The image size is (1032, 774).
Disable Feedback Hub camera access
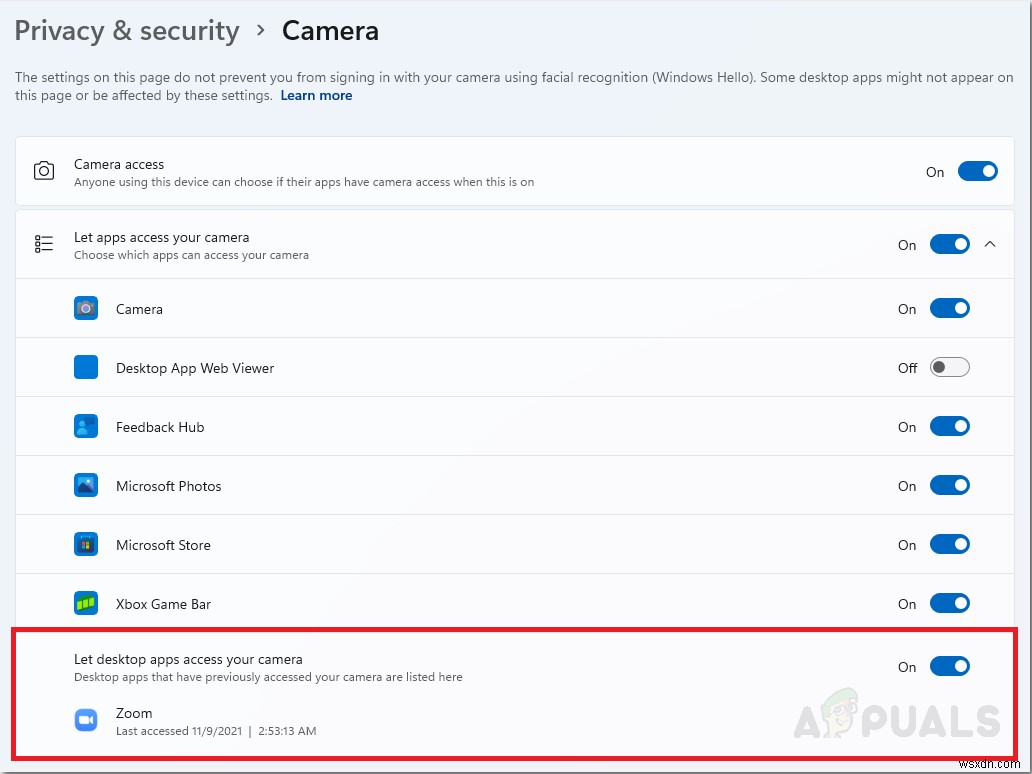coord(949,426)
